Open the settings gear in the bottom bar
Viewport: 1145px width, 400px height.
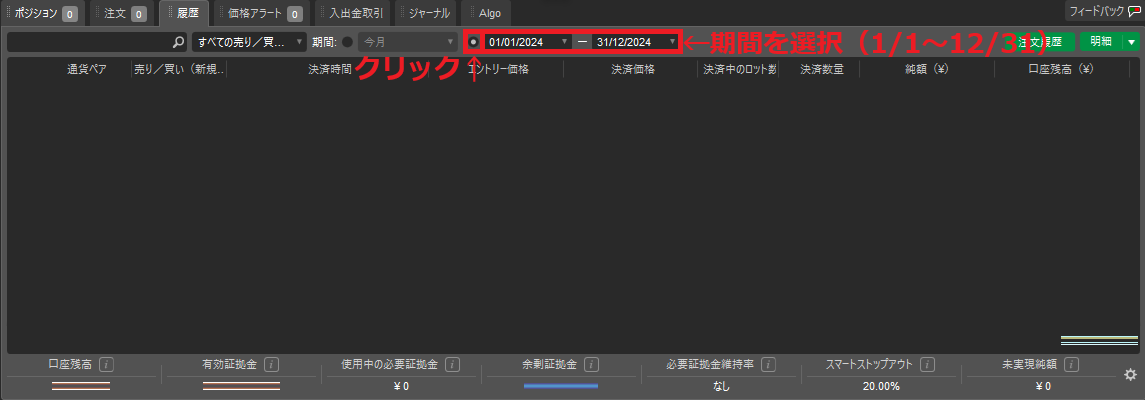coord(1130,375)
